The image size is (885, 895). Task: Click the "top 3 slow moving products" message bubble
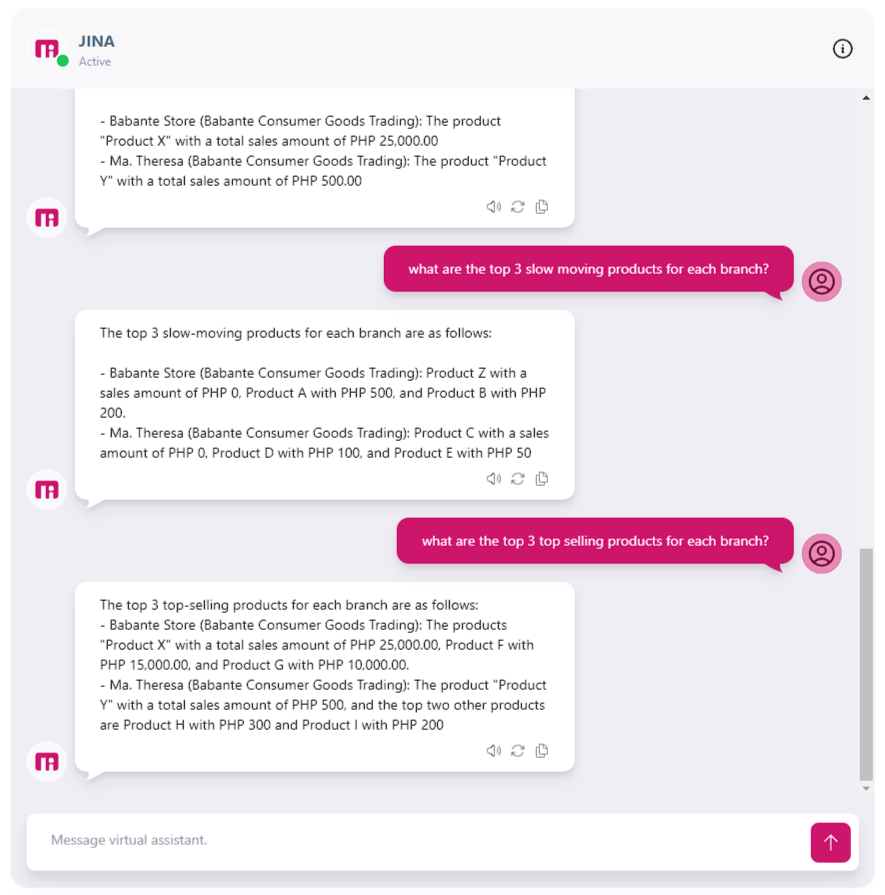[x=588, y=270]
